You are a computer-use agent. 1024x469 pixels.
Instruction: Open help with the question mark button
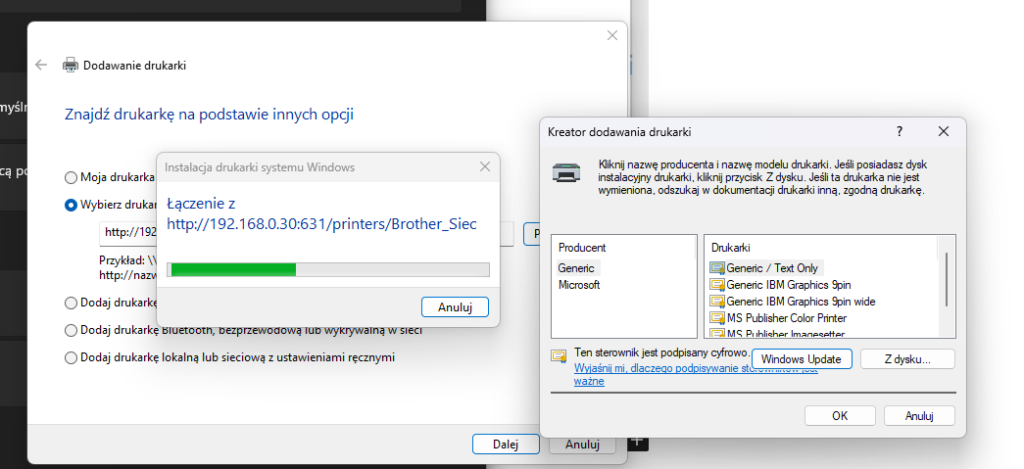[899, 131]
